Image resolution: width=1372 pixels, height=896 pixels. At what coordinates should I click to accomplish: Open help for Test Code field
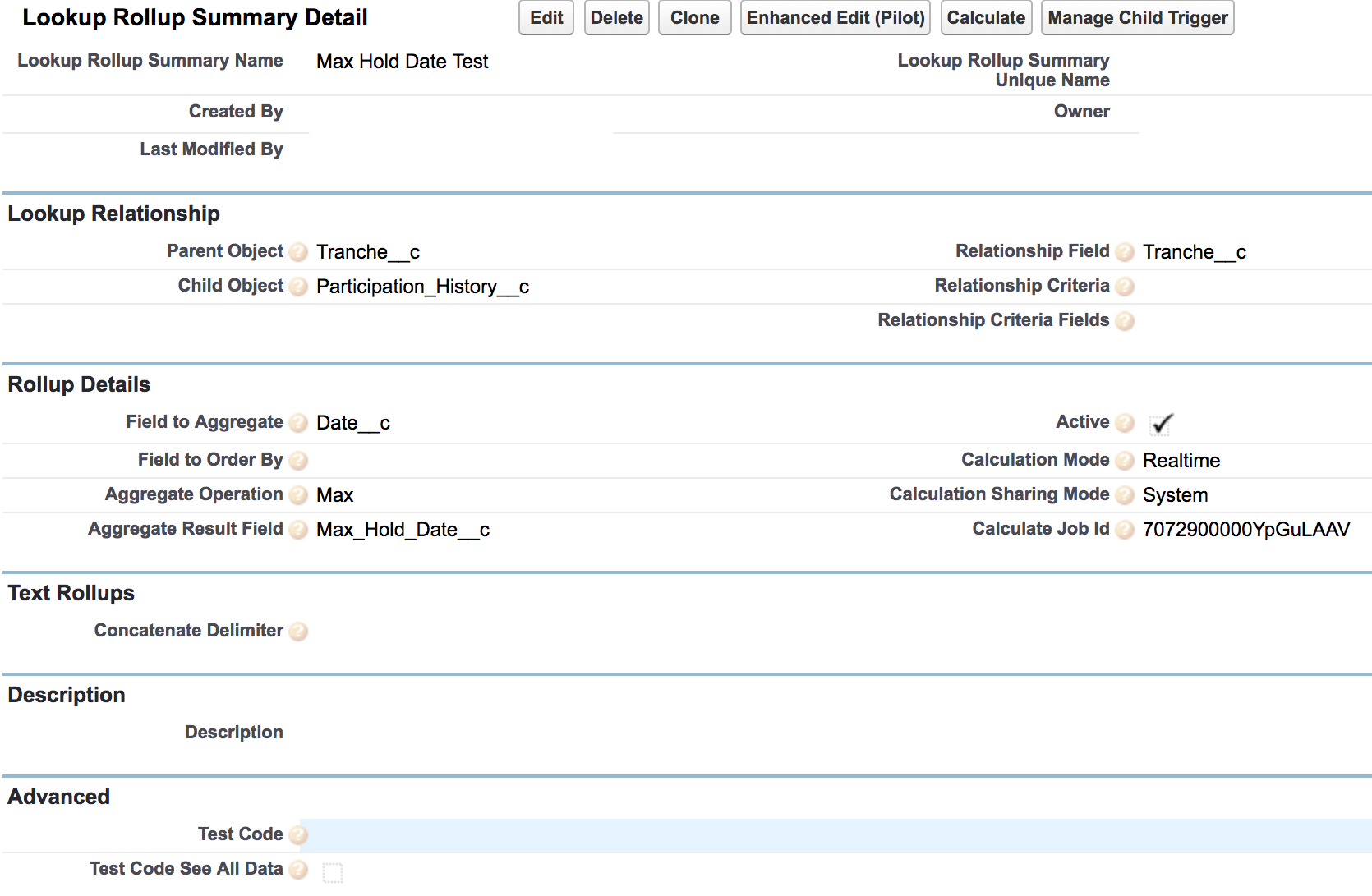[300, 835]
